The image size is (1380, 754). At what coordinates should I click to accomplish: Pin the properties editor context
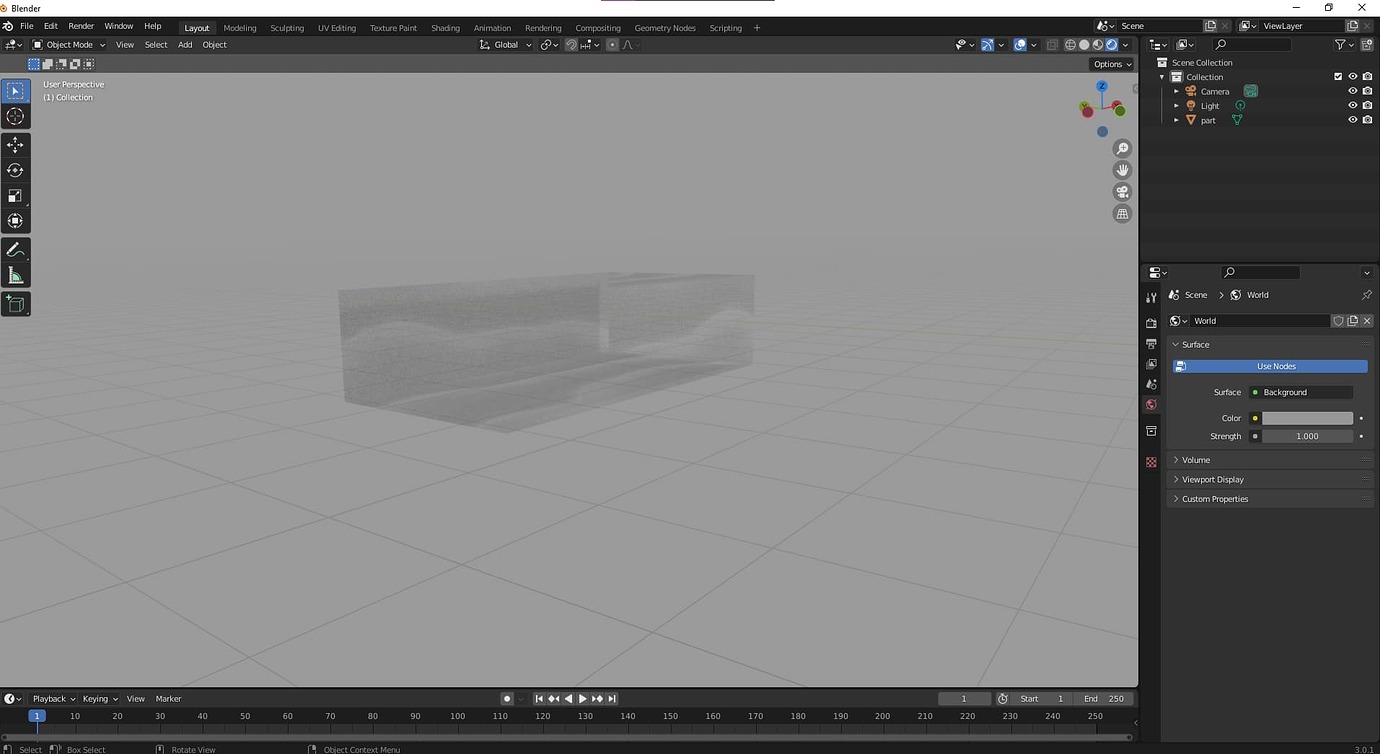click(1366, 295)
